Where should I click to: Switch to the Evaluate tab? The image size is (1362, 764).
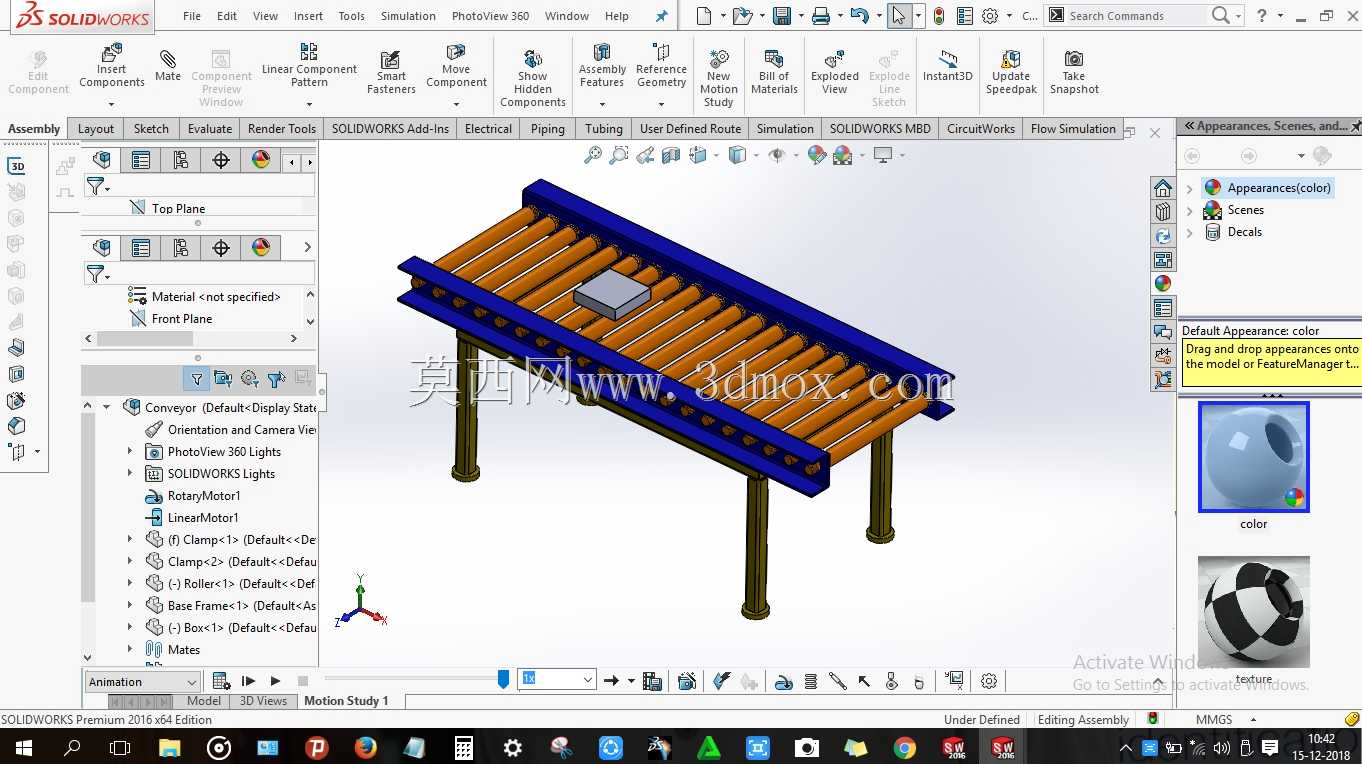[x=210, y=129]
